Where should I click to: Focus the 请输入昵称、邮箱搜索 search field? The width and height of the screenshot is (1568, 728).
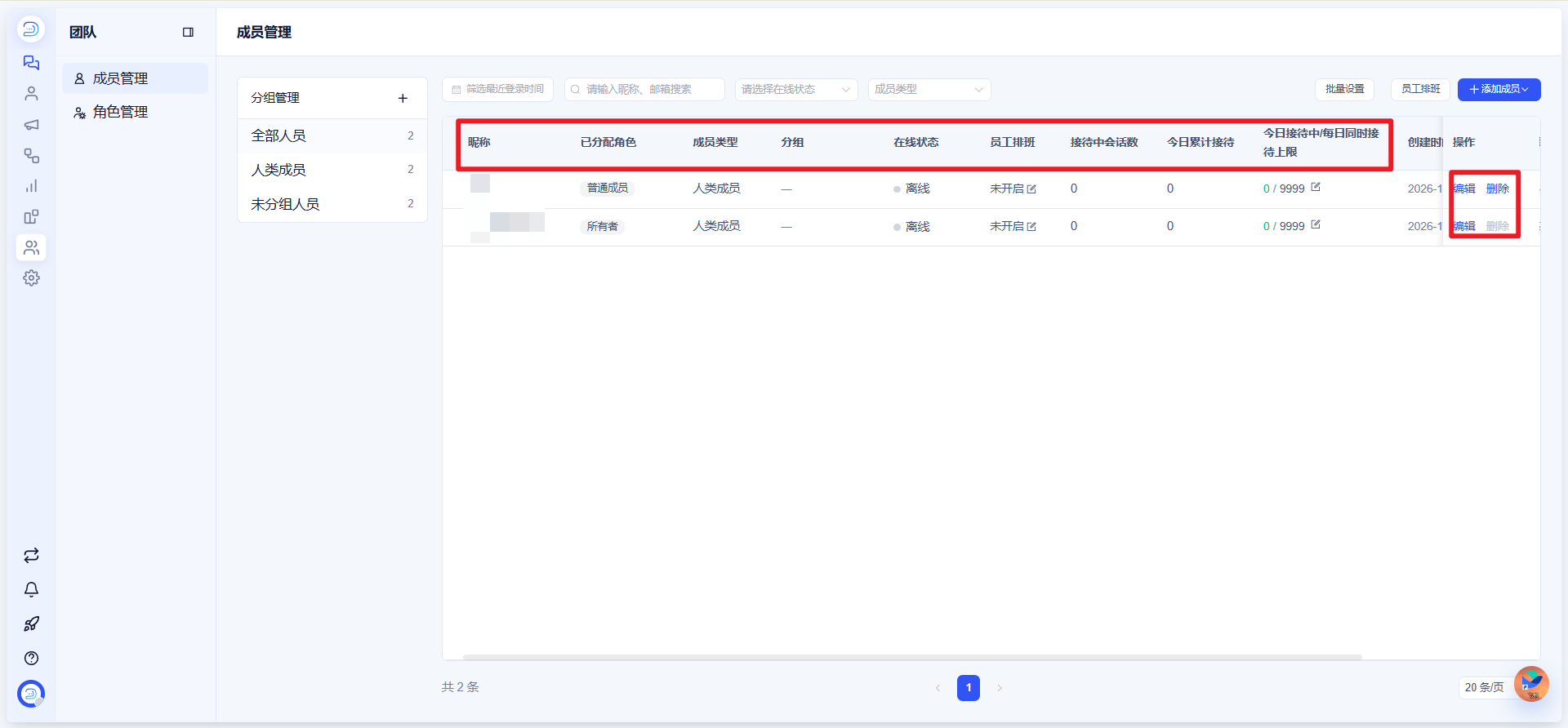tap(644, 90)
